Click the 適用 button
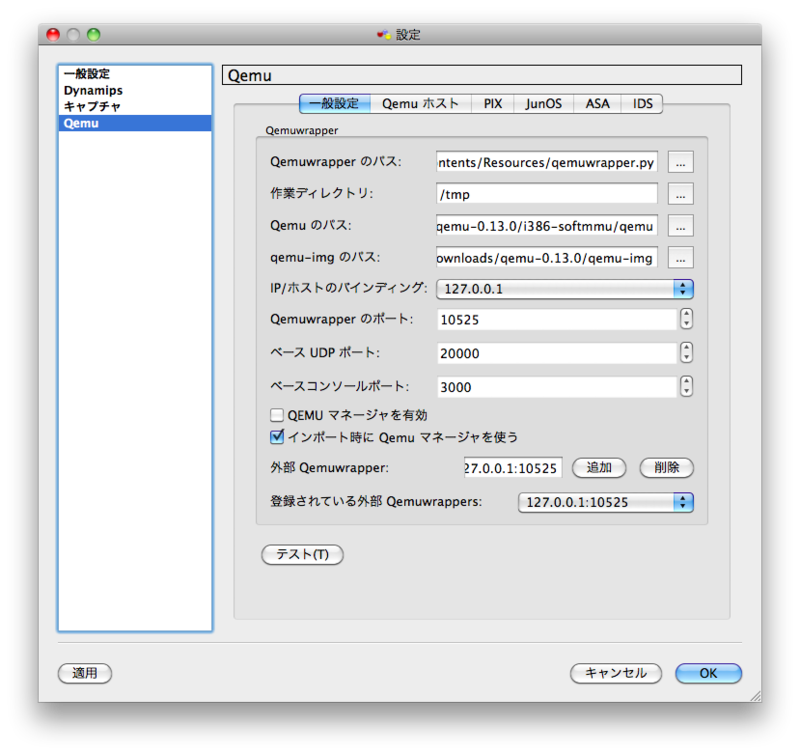 [85, 673]
